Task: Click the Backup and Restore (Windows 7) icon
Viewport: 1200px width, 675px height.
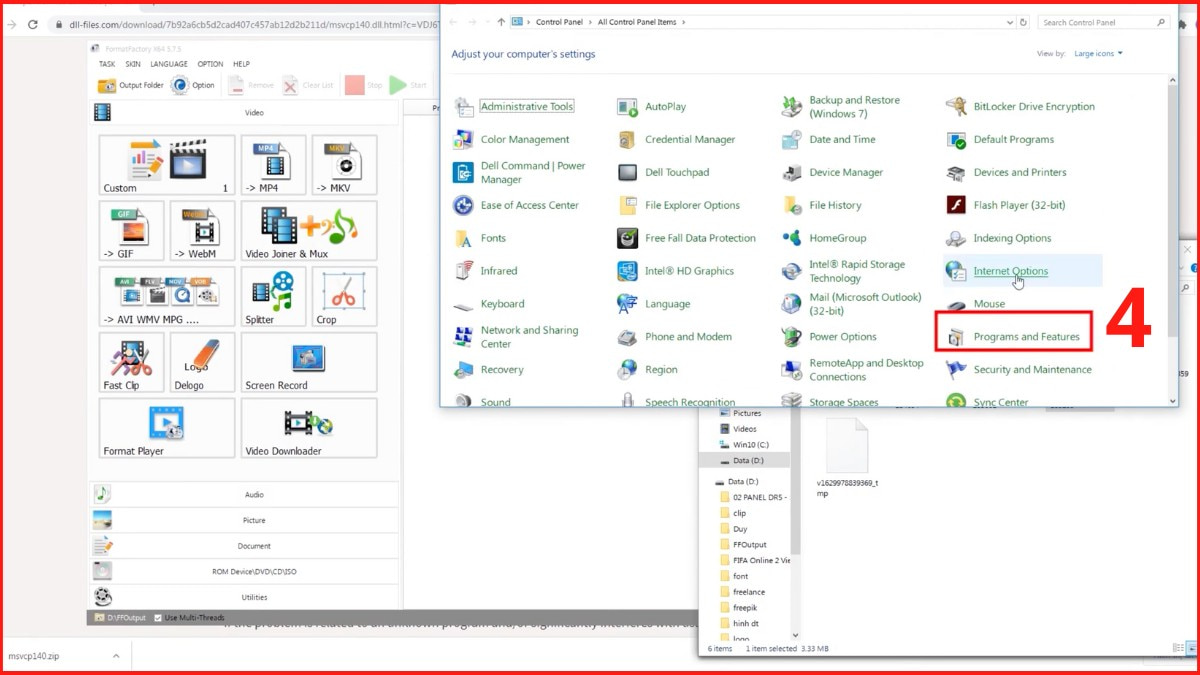Action: (792, 107)
